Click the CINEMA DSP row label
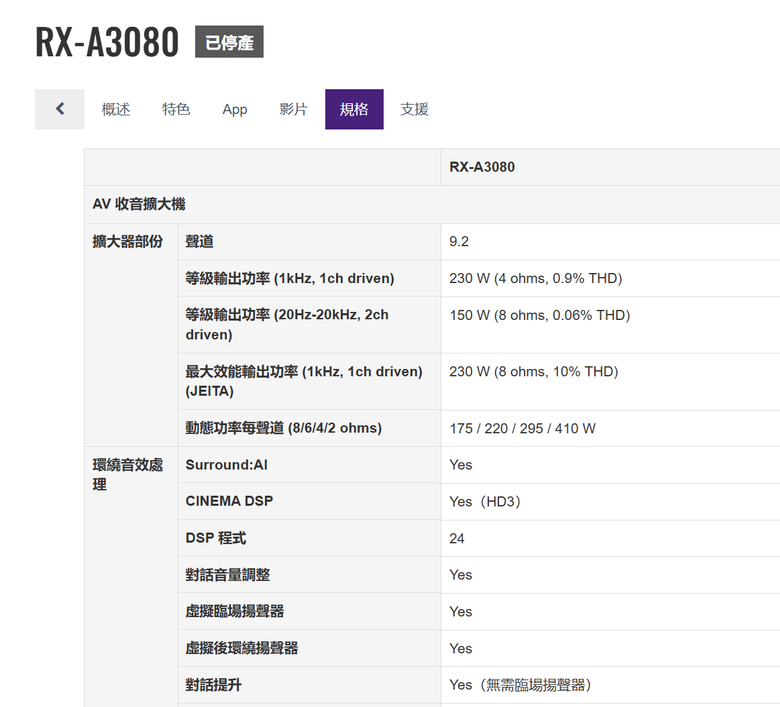 click(229, 501)
